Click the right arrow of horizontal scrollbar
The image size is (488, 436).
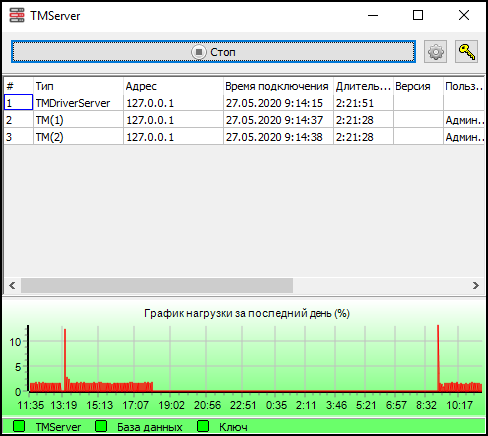(476, 285)
